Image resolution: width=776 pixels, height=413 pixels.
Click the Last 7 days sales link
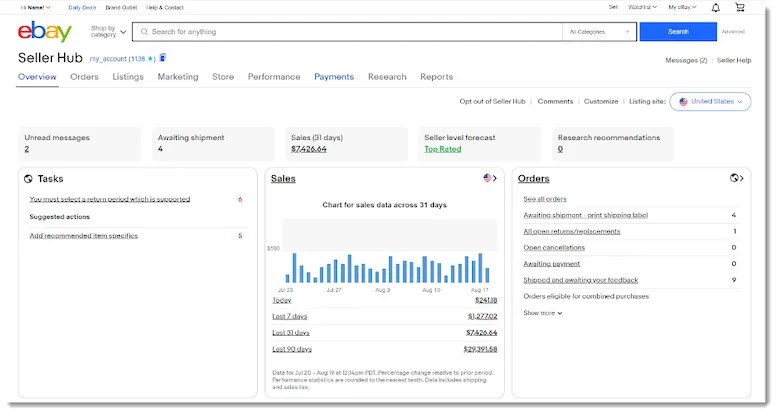coord(290,317)
